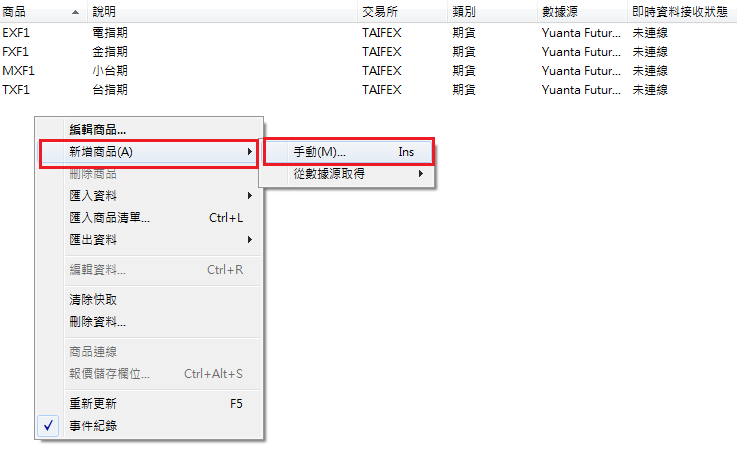Select the EXF1 symbol row

[x=368, y=33]
